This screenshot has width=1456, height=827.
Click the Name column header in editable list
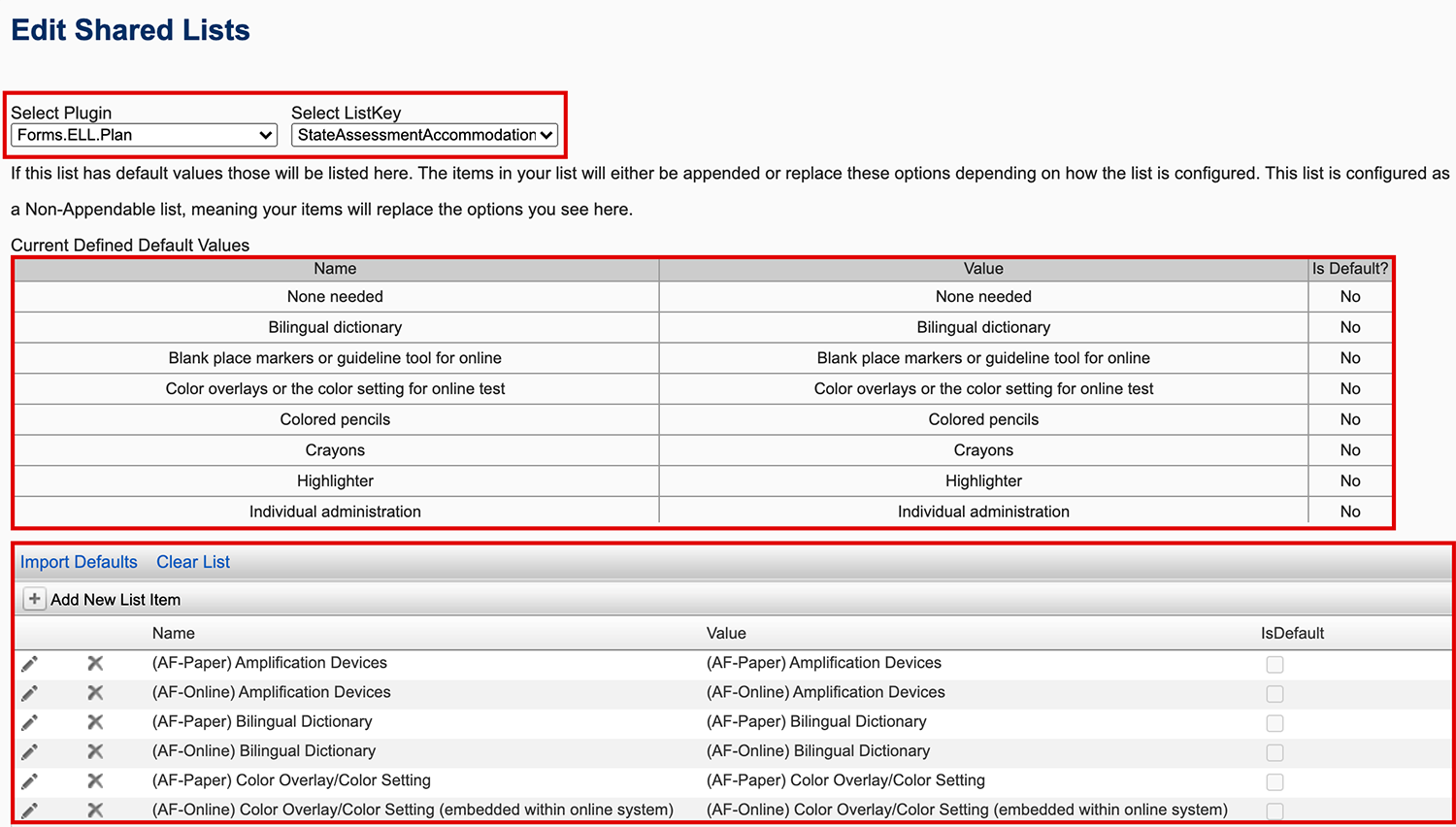pyautogui.click(x=174, y=633)
